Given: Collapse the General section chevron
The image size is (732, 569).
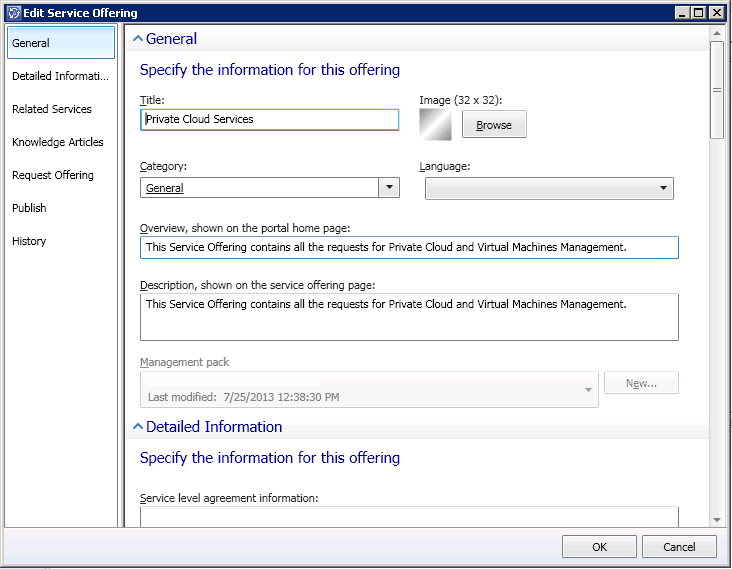Looking at the screenshot, I should 138,39.
